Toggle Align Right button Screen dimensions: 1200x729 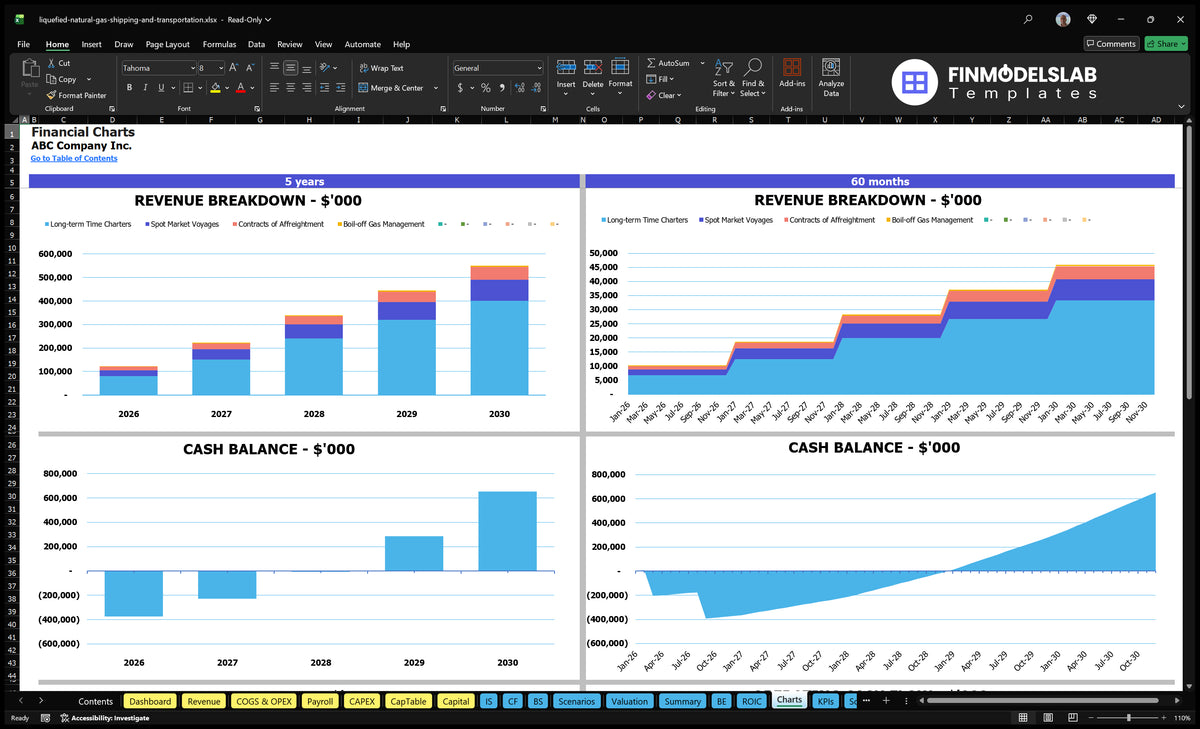tap(307, 88)
